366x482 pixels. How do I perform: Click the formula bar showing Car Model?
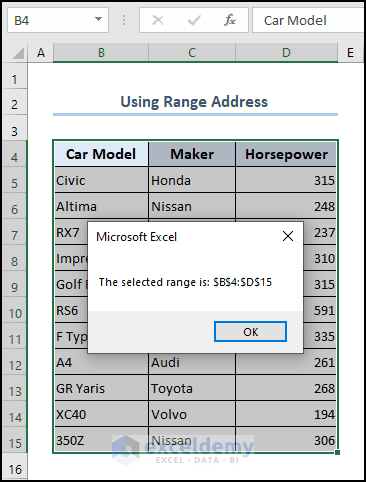[x=308, y=20]
